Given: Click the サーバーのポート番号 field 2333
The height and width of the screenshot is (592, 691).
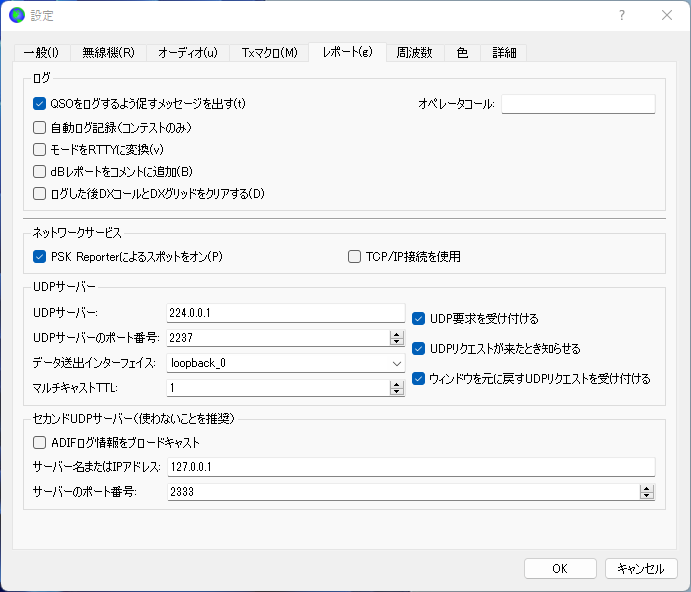Looking at the screenshot, I should (x=403, y=492).
